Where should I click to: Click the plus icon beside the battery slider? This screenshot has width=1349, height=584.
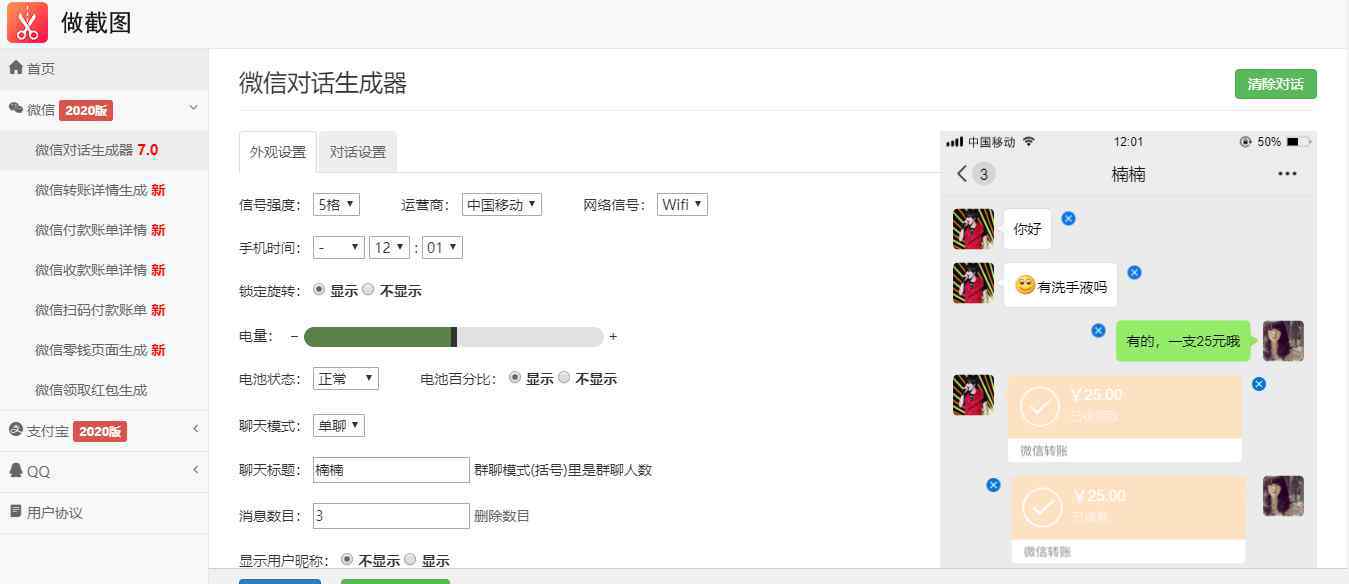[x=613, y=337]
